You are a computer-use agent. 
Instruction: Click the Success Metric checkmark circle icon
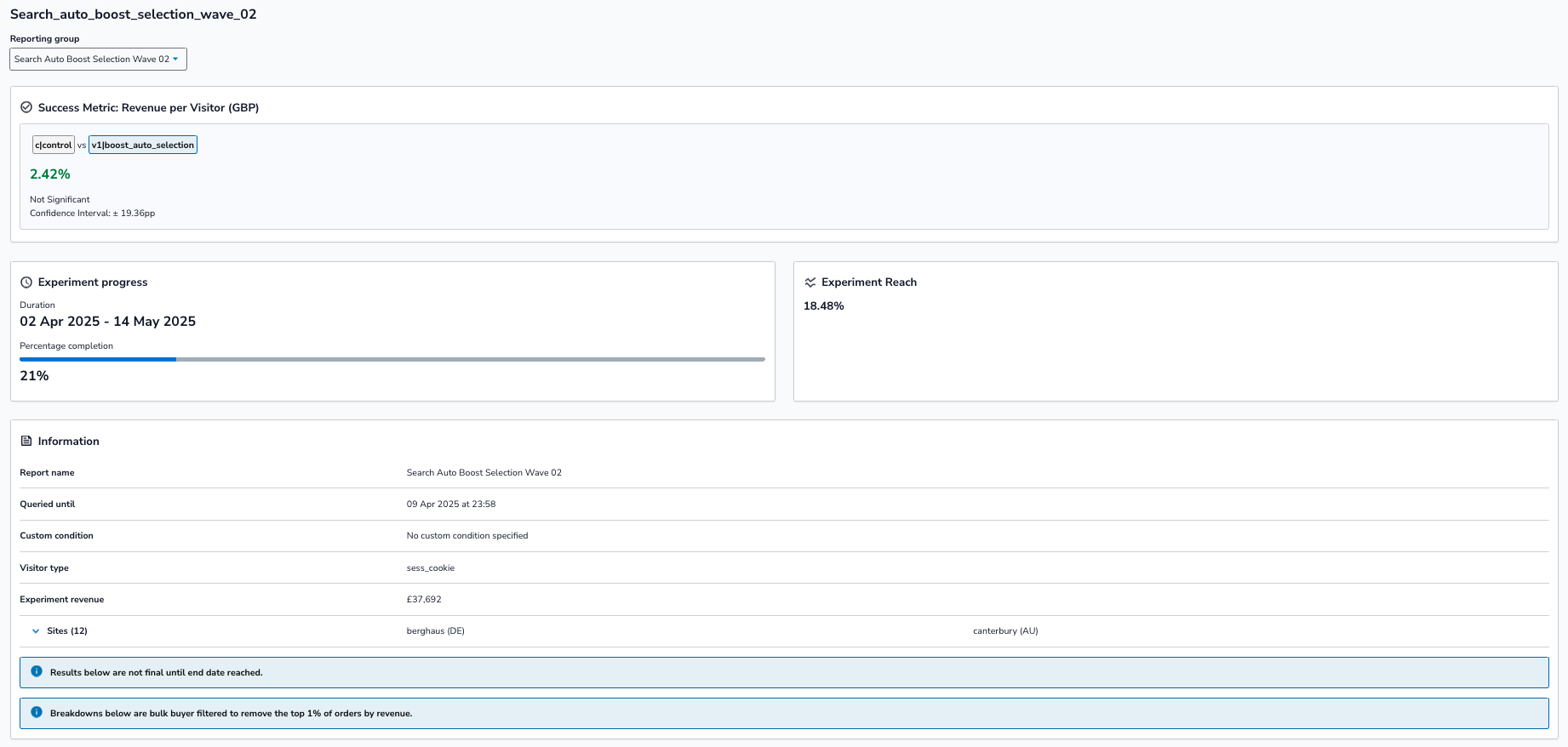pyautogui.click(x=26, y=108)
